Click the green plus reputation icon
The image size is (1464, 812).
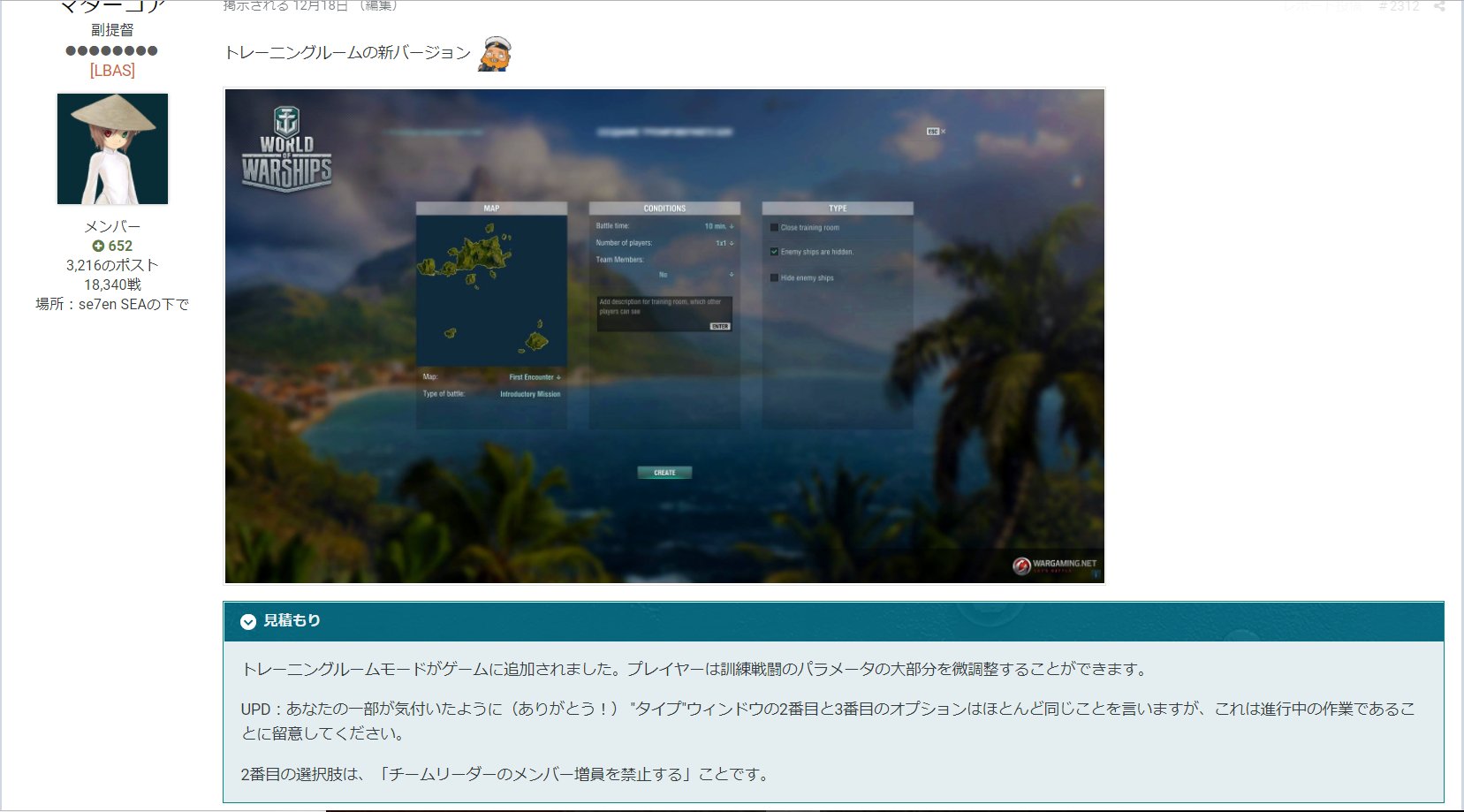click(x=98, y=247)
